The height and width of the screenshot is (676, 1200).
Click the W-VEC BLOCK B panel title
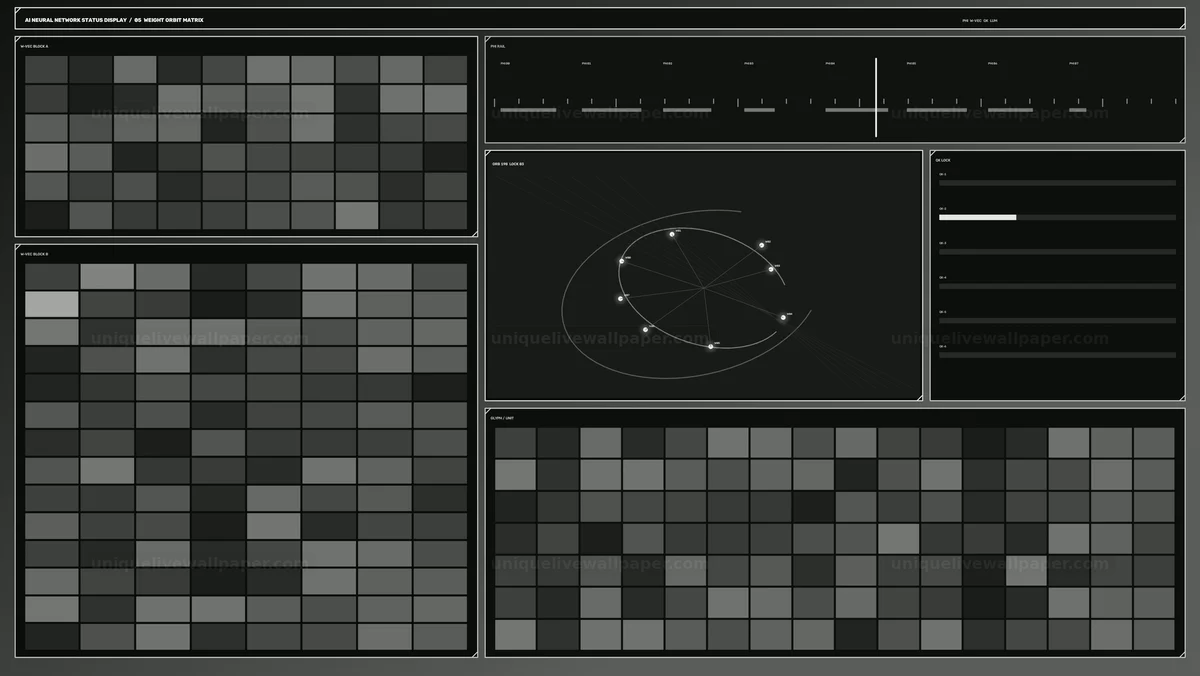34,254
